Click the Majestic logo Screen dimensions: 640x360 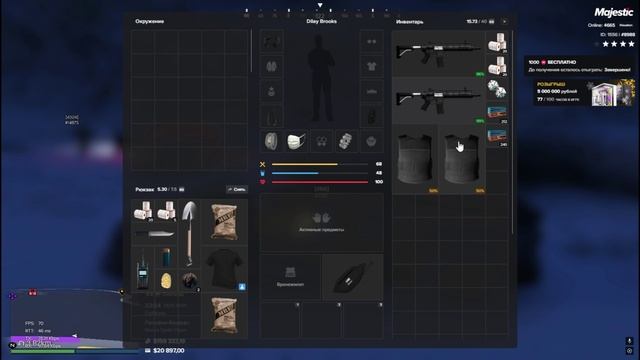click(x=613, y=13)
